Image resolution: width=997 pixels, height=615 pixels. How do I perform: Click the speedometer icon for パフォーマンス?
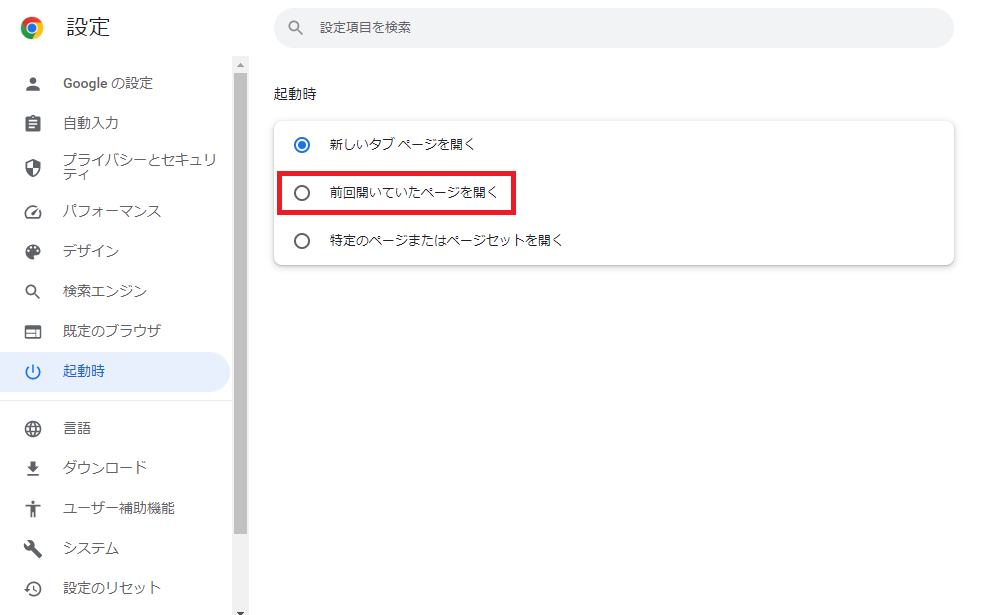(x=33, y=212)
